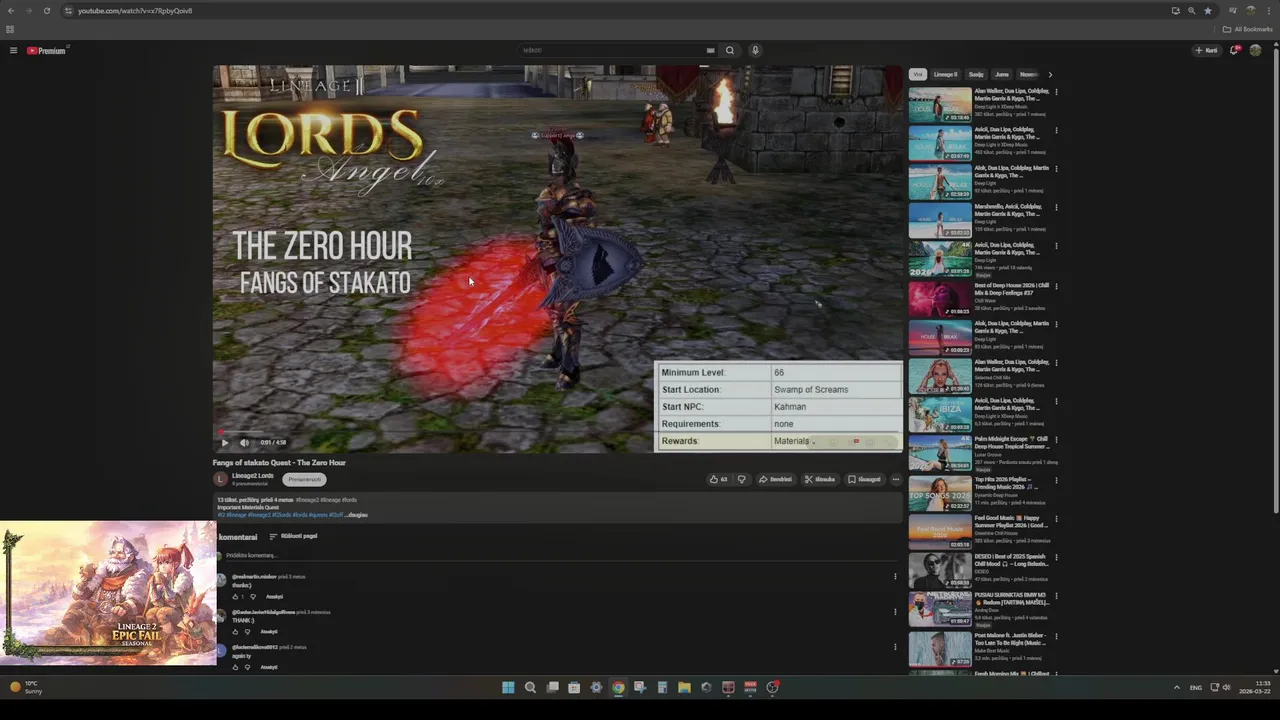This screenshot has width=1280, height=720.
Task: Select the Jums filter chip
Action: 1002,74
